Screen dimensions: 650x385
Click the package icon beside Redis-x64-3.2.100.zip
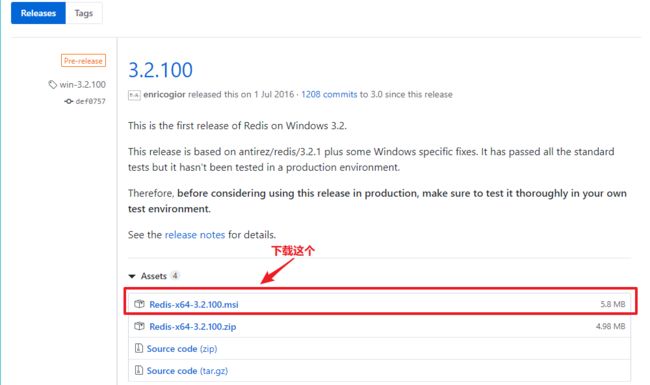139,326
